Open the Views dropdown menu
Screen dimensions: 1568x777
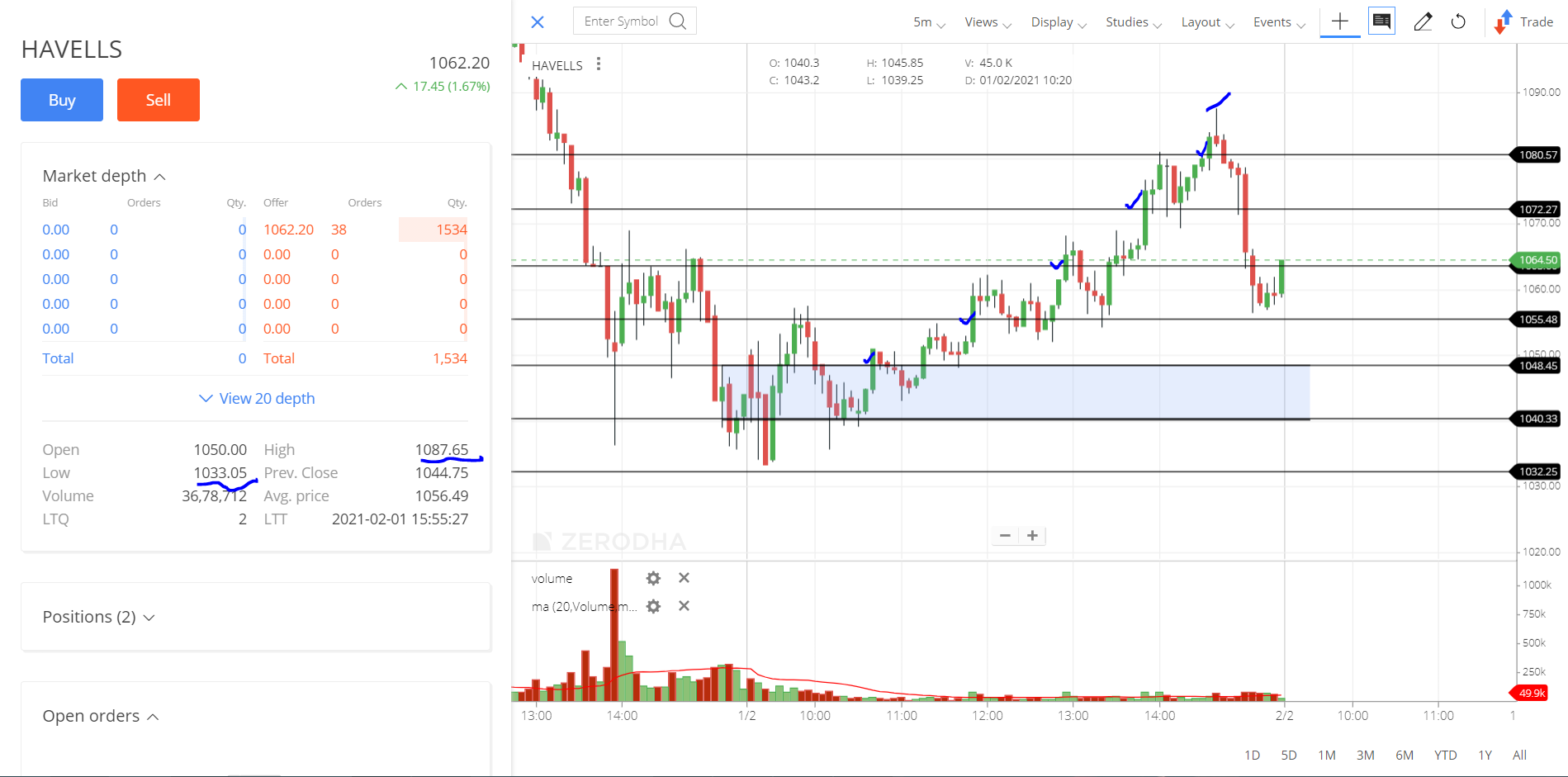point(988,22)
